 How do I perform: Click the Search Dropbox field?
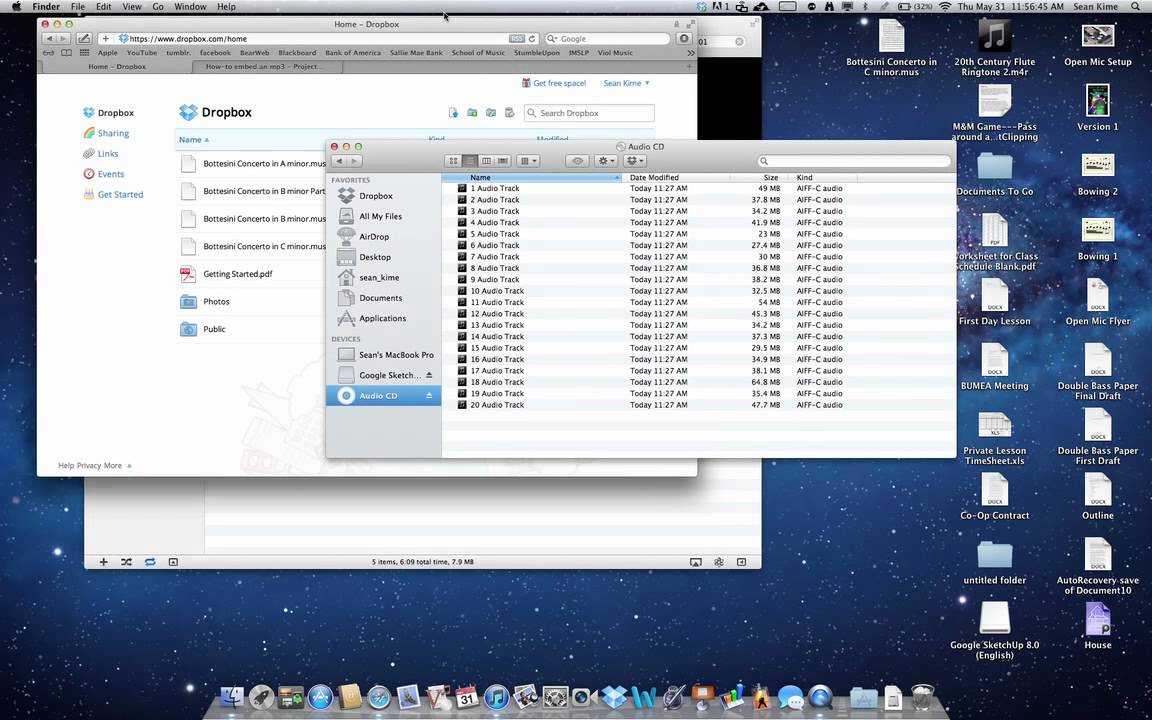pyautogui.click(x=589, y=113)
